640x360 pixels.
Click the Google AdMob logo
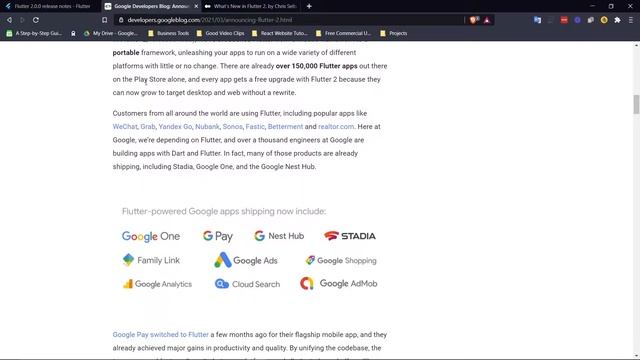(x=338, y=283)
